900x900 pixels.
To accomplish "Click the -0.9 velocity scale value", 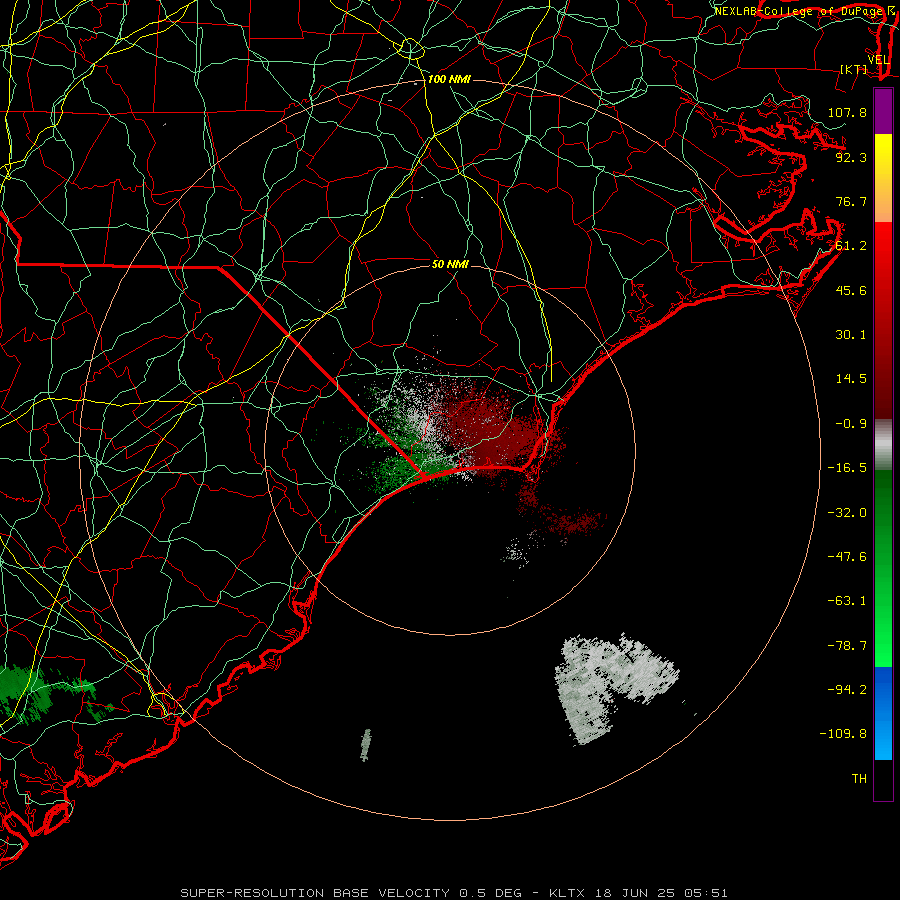I will [851, 424].
